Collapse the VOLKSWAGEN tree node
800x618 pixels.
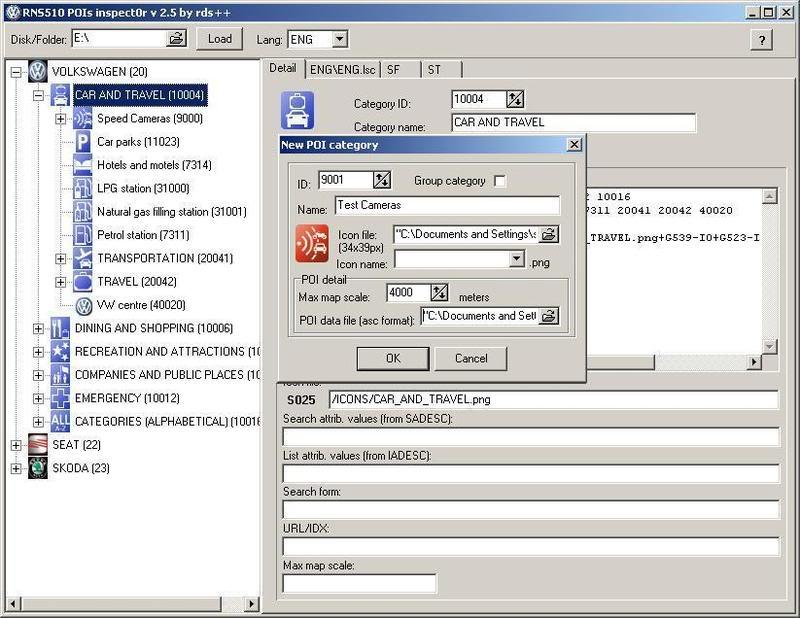click(16, 72)
